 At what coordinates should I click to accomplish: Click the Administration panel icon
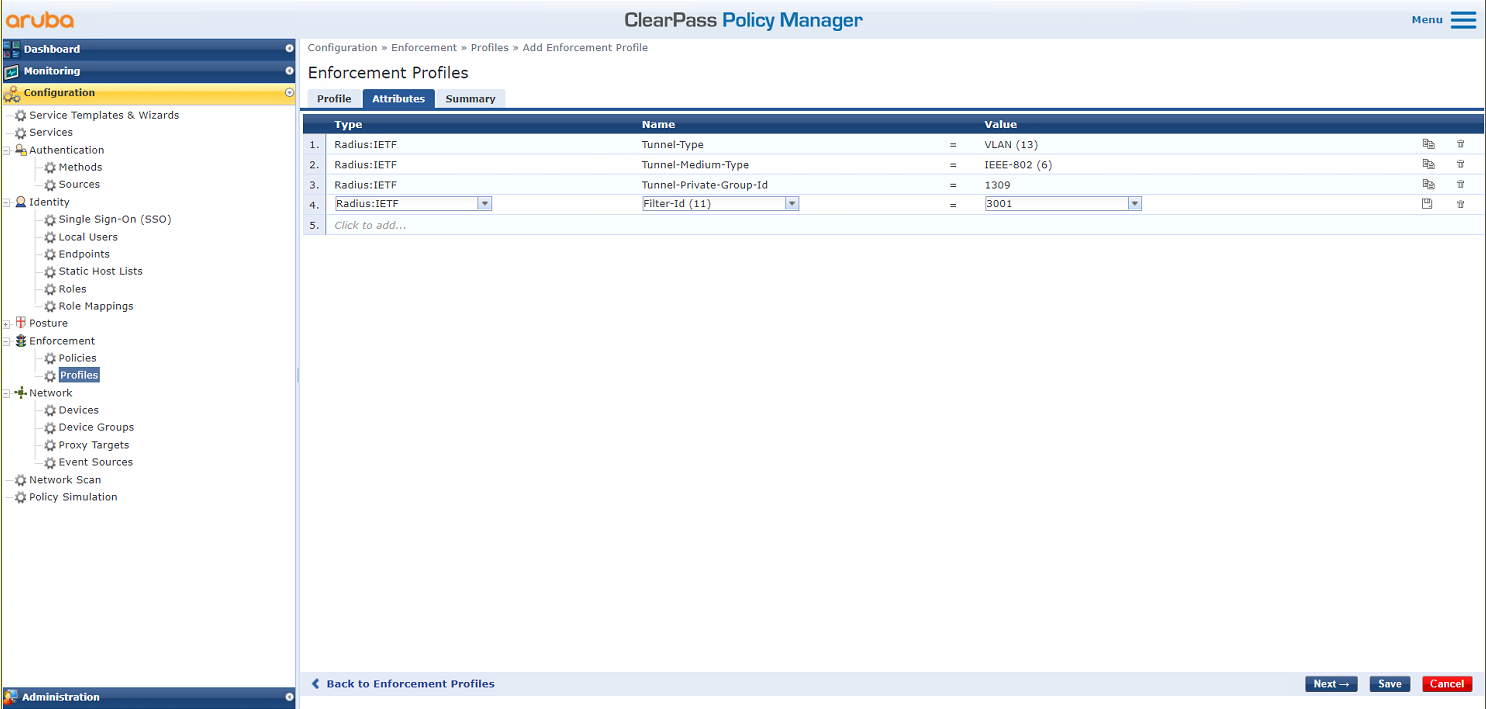[x=11, y=697]
